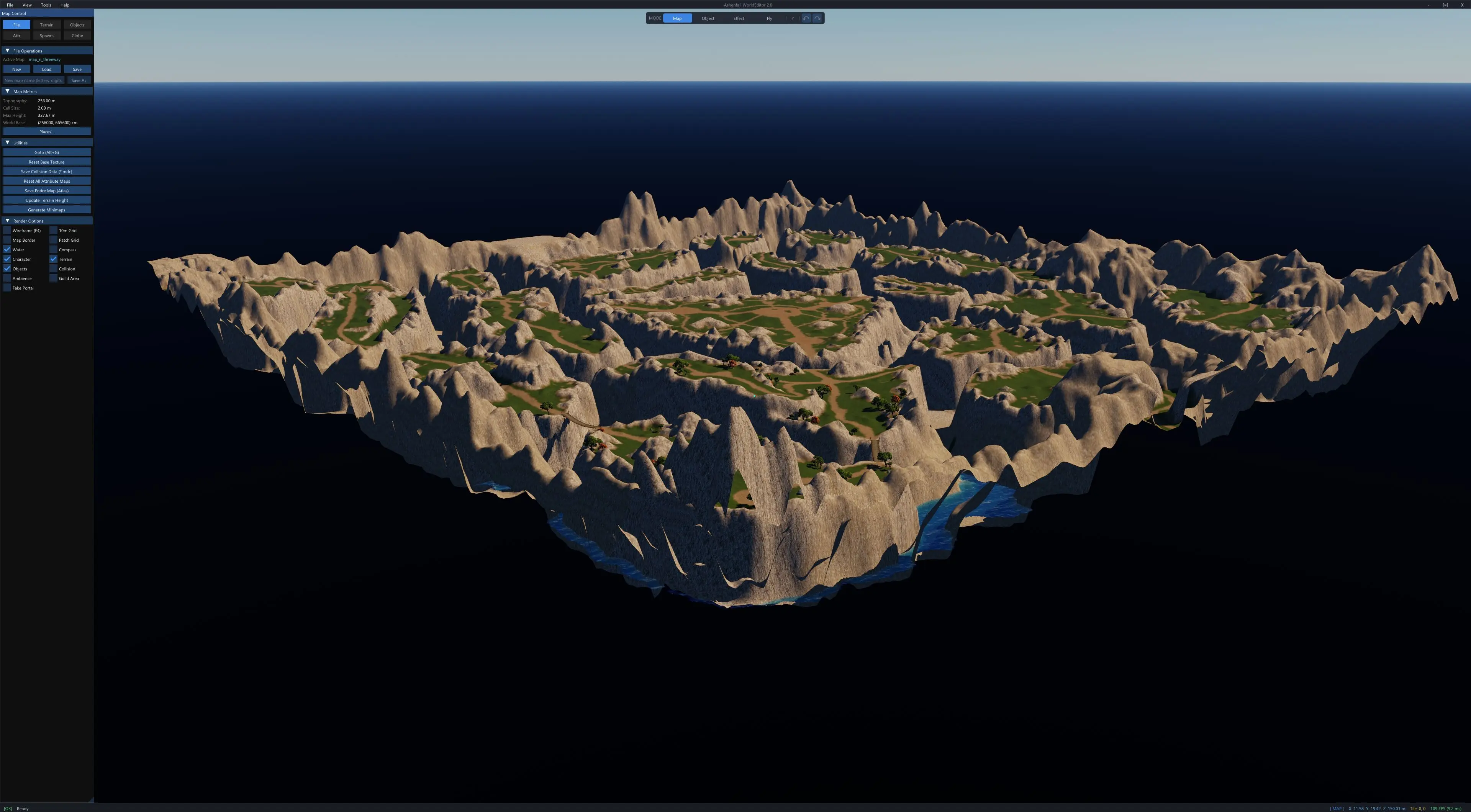Viewport: 1471px width, 812px height.
Task: Select the Globe tab in Map Control
Action: click(77, 35)
